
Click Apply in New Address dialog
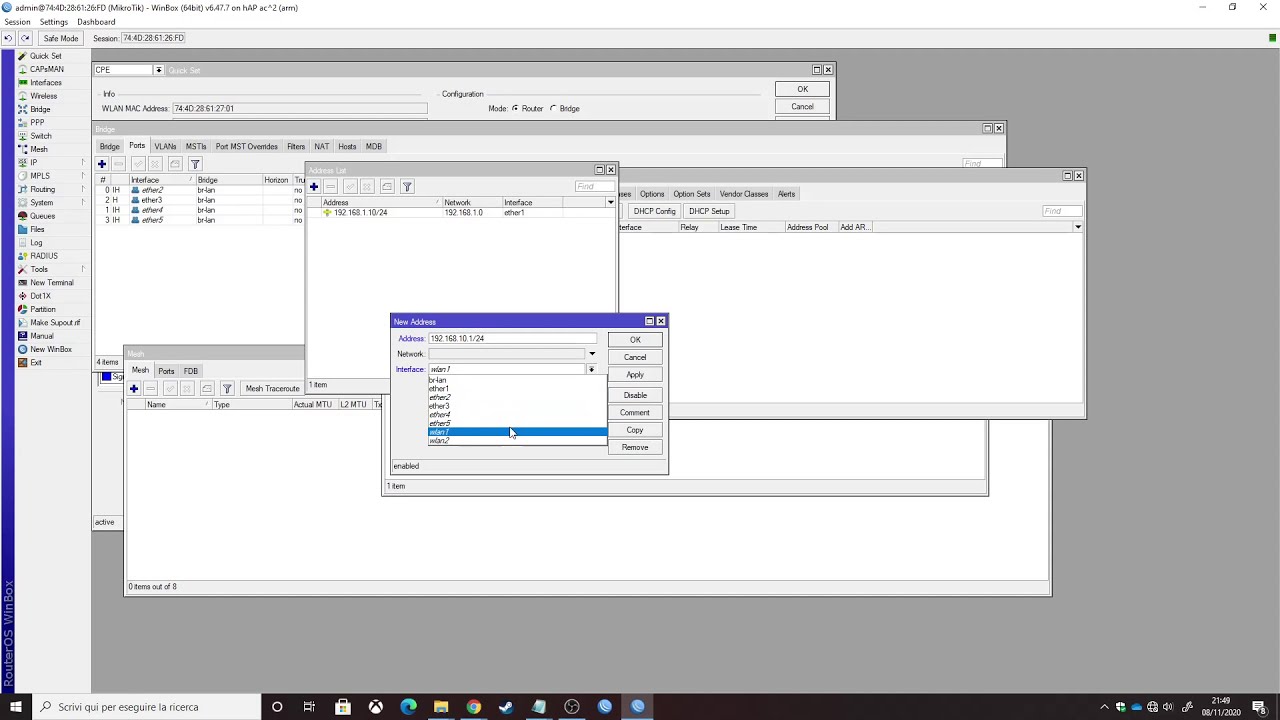coord(635,375)
